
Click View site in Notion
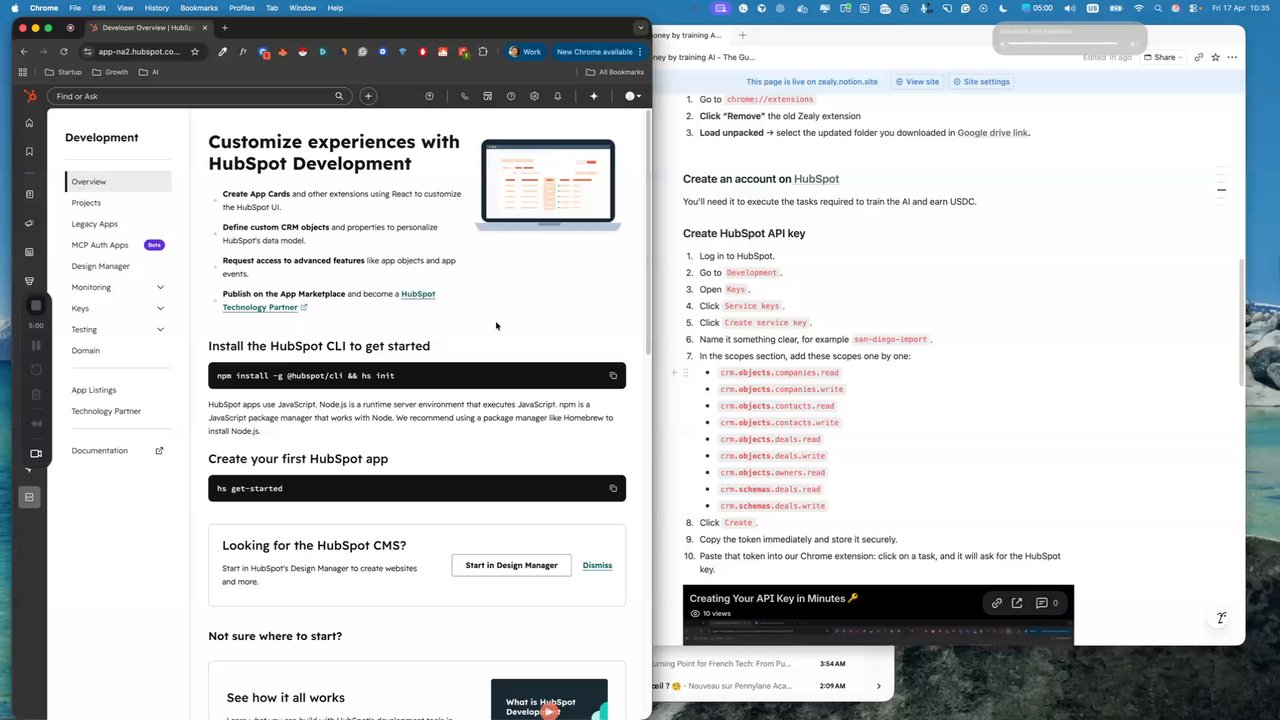click(x=917, y=82)
